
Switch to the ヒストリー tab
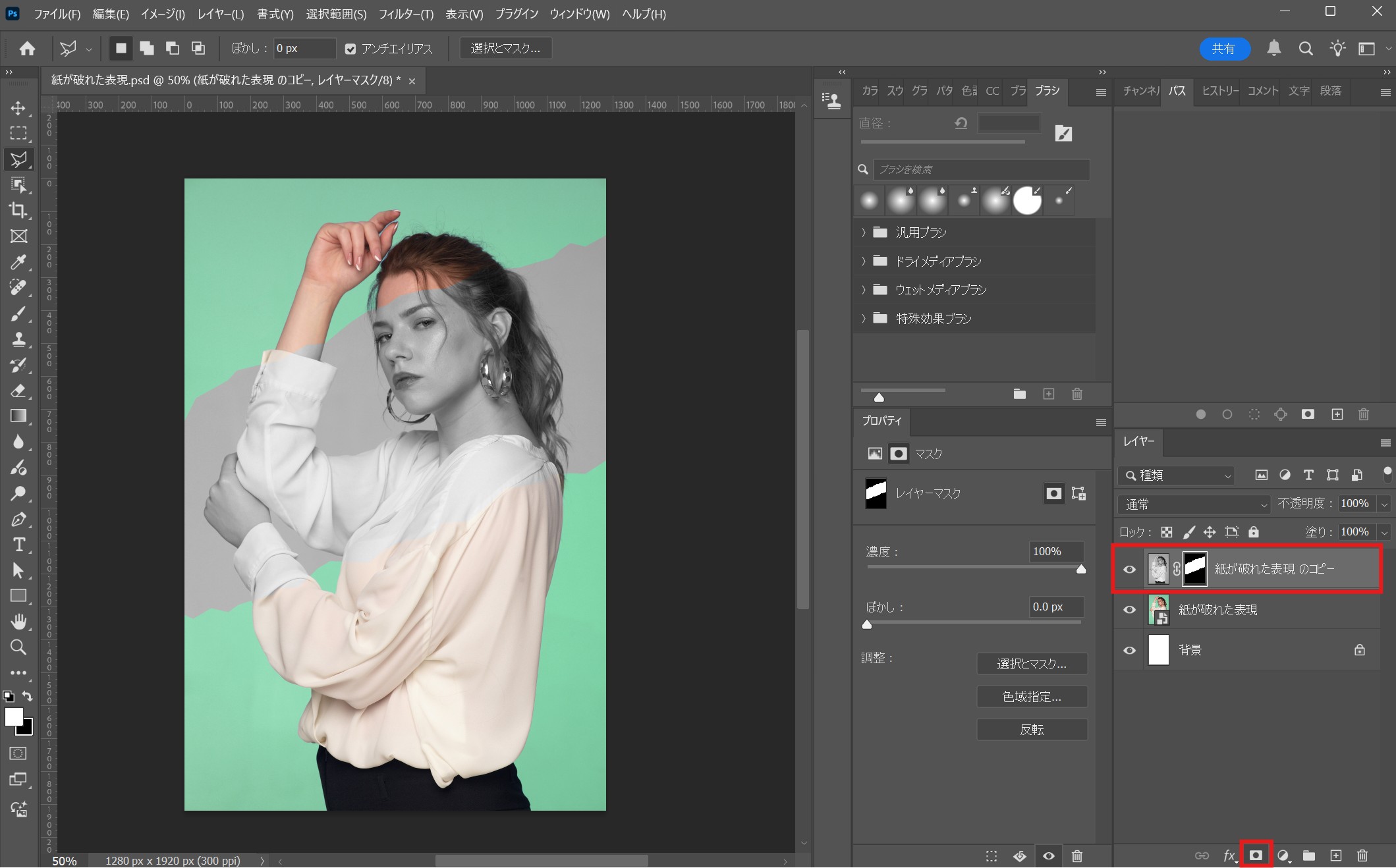click(x=1219, y=91)
